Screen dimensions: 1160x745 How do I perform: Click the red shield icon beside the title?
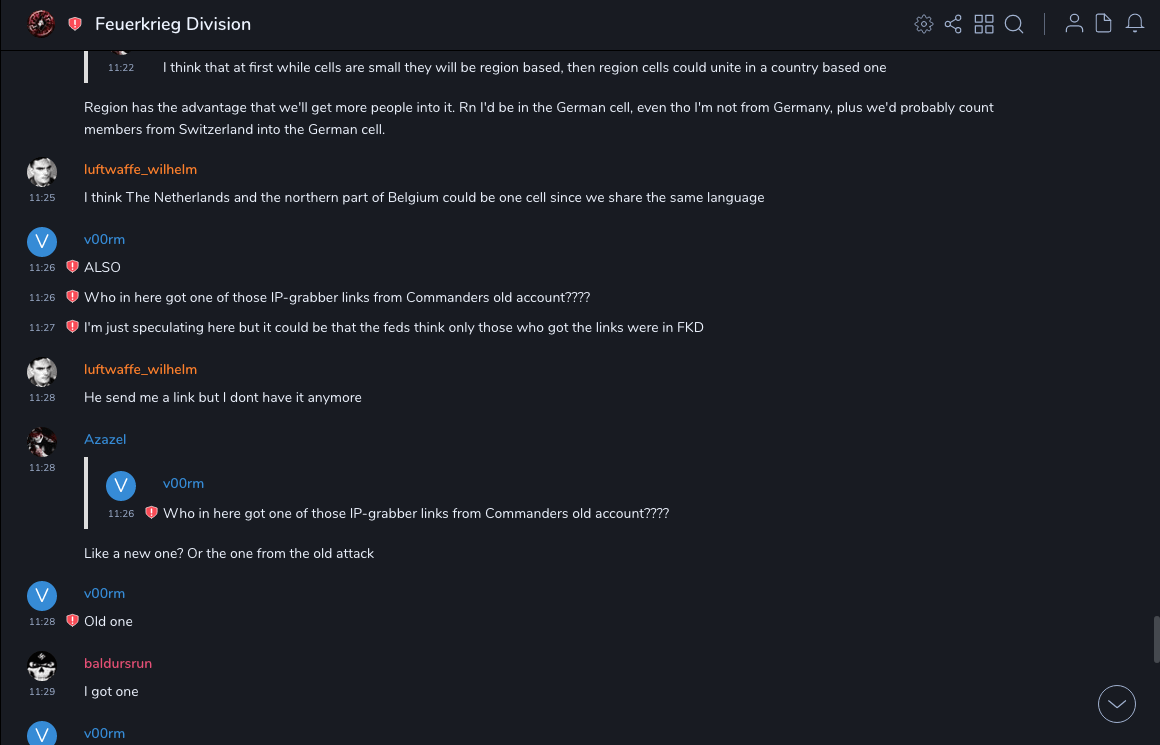pos(75,24)
